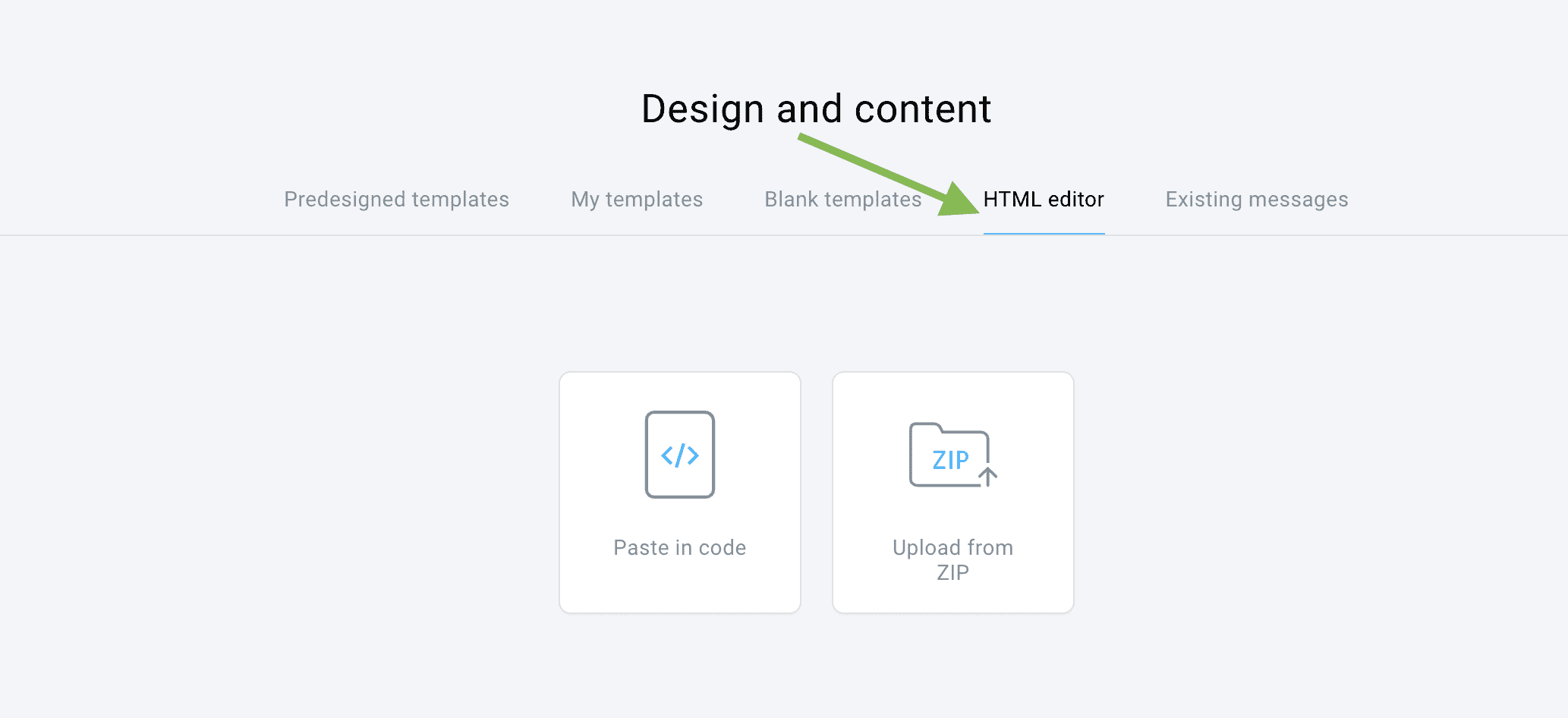This screenshot has width=1568, height=718.
Task: Click the upload arrow next to the ZIP folder
Action: [988, 477]
